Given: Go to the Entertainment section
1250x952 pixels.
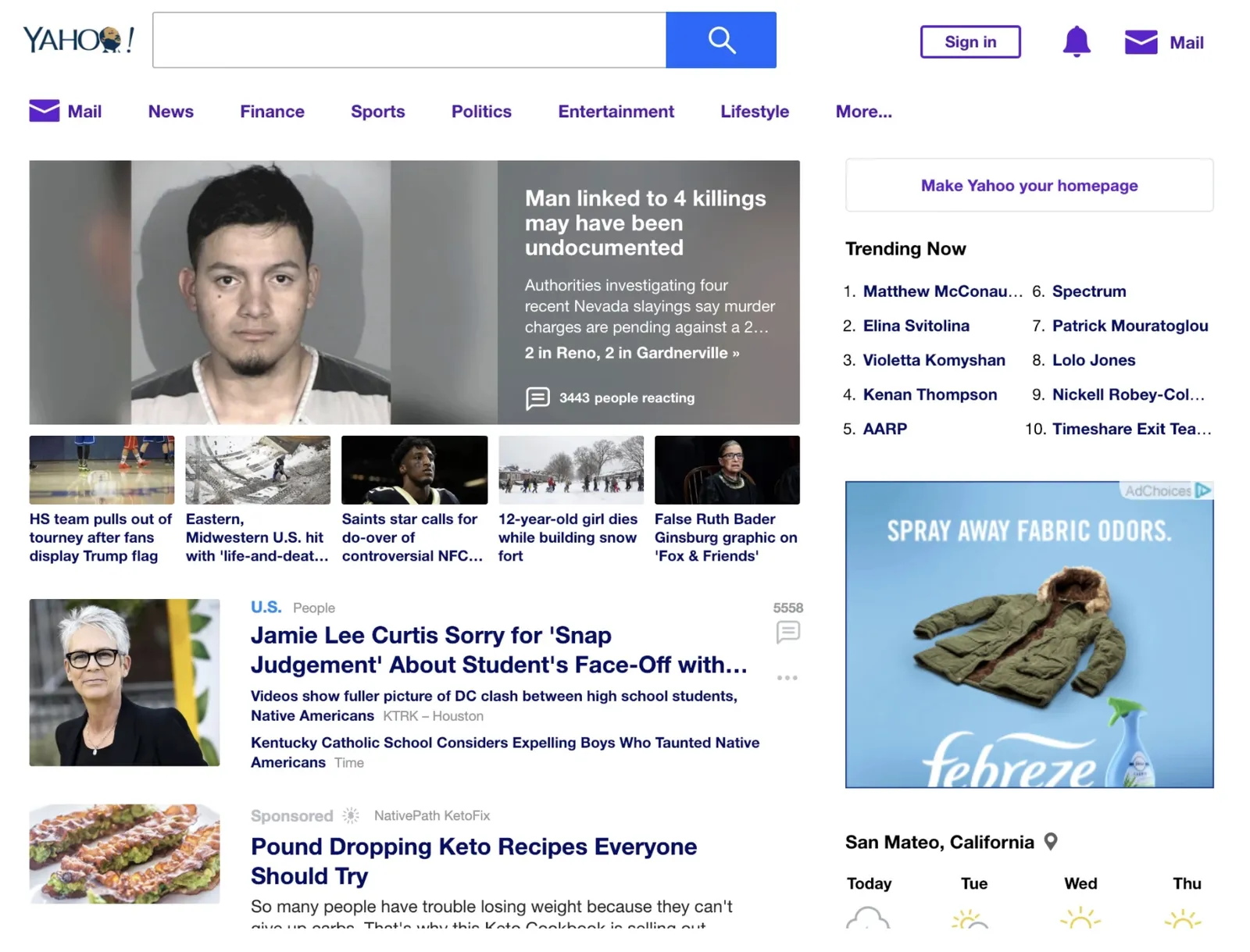Looking at the screenshot, I should (x=616, y=112).
